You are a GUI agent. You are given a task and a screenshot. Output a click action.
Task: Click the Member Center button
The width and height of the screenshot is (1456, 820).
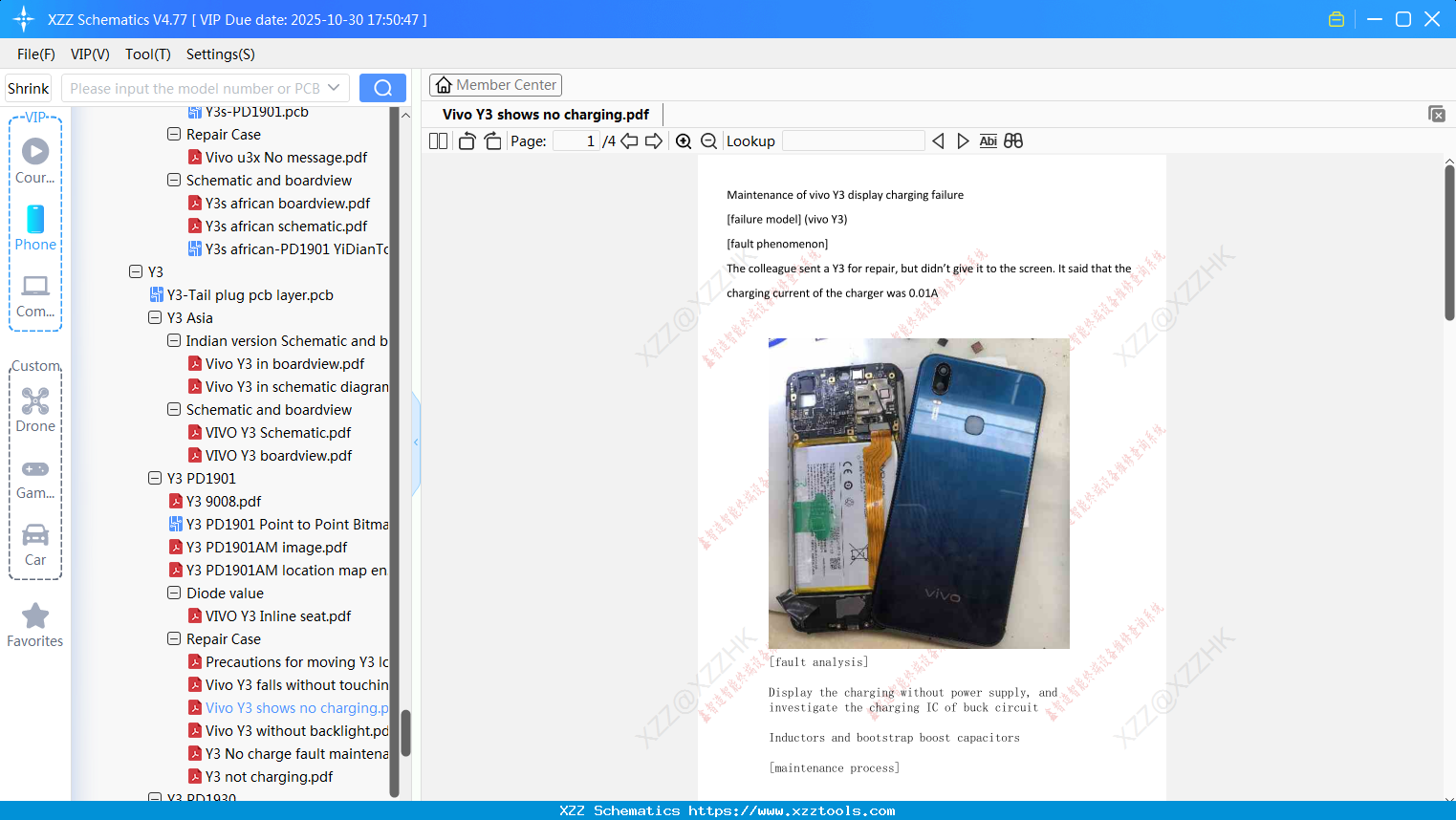coord(495,84)
